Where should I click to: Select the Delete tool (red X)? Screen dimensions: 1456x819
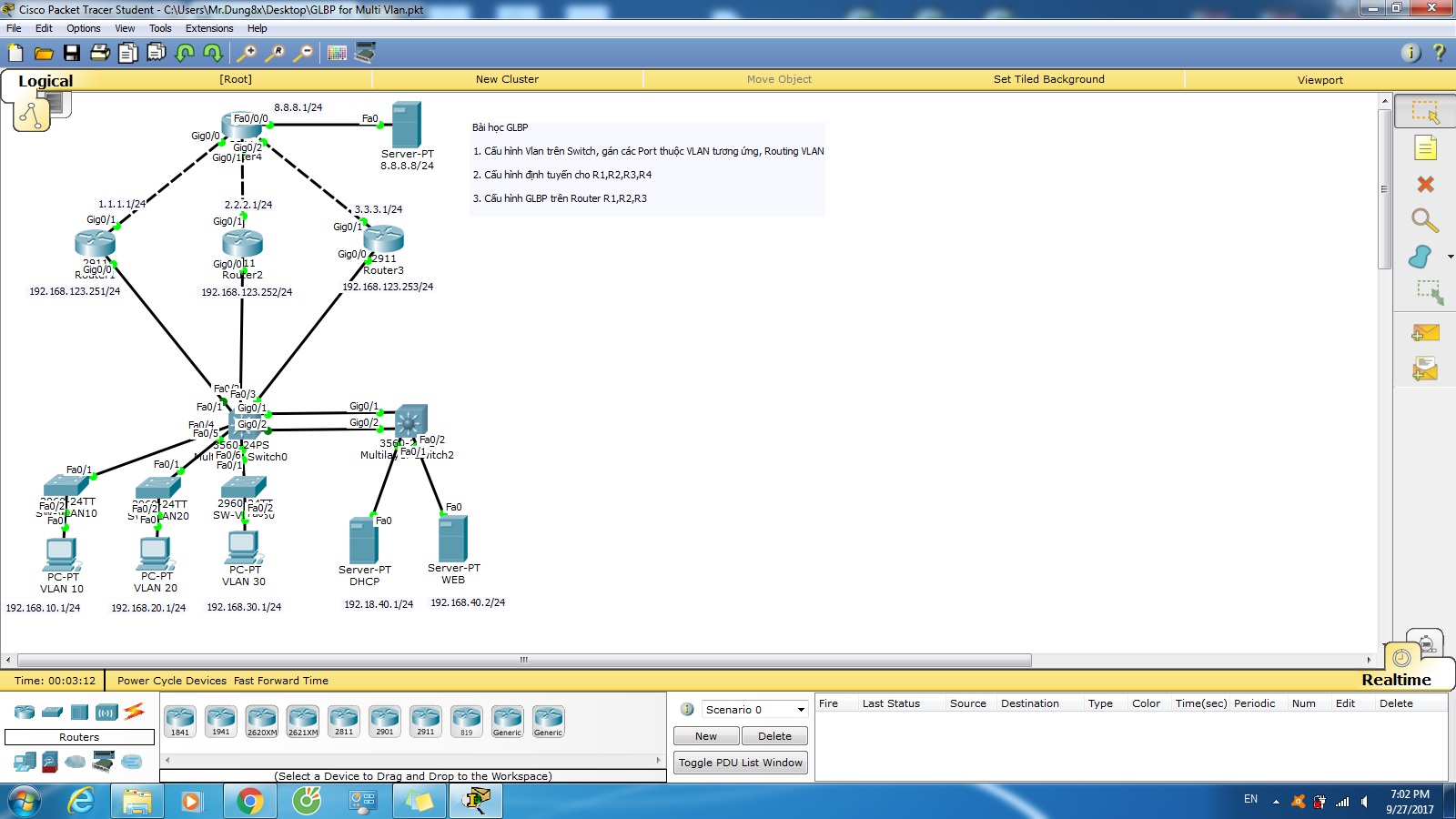tap(1425, 185)
